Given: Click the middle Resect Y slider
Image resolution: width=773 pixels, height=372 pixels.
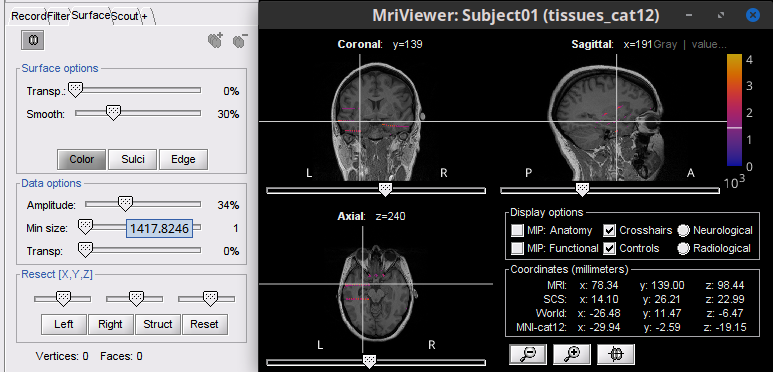Looking at the screenshot, I should (136, 298).
